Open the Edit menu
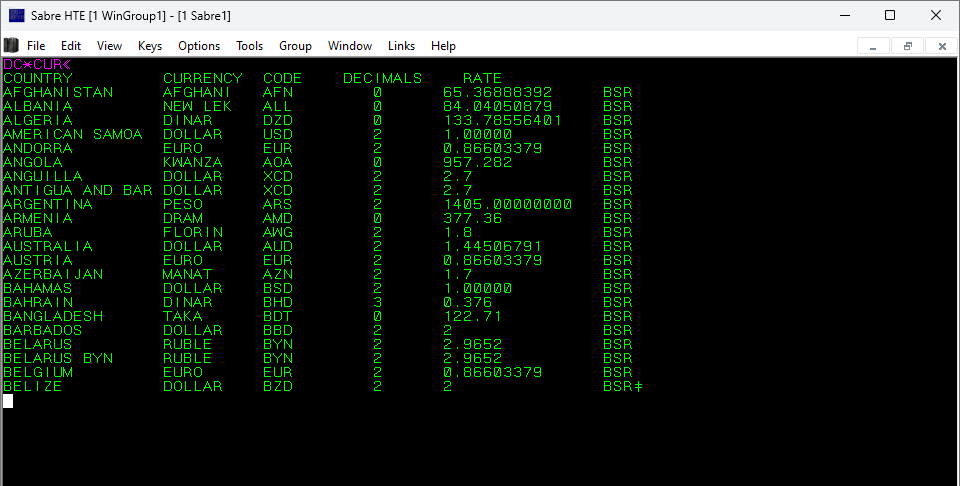Image resolution: width=960 pixels, height=486 pixels. (71, 46)
